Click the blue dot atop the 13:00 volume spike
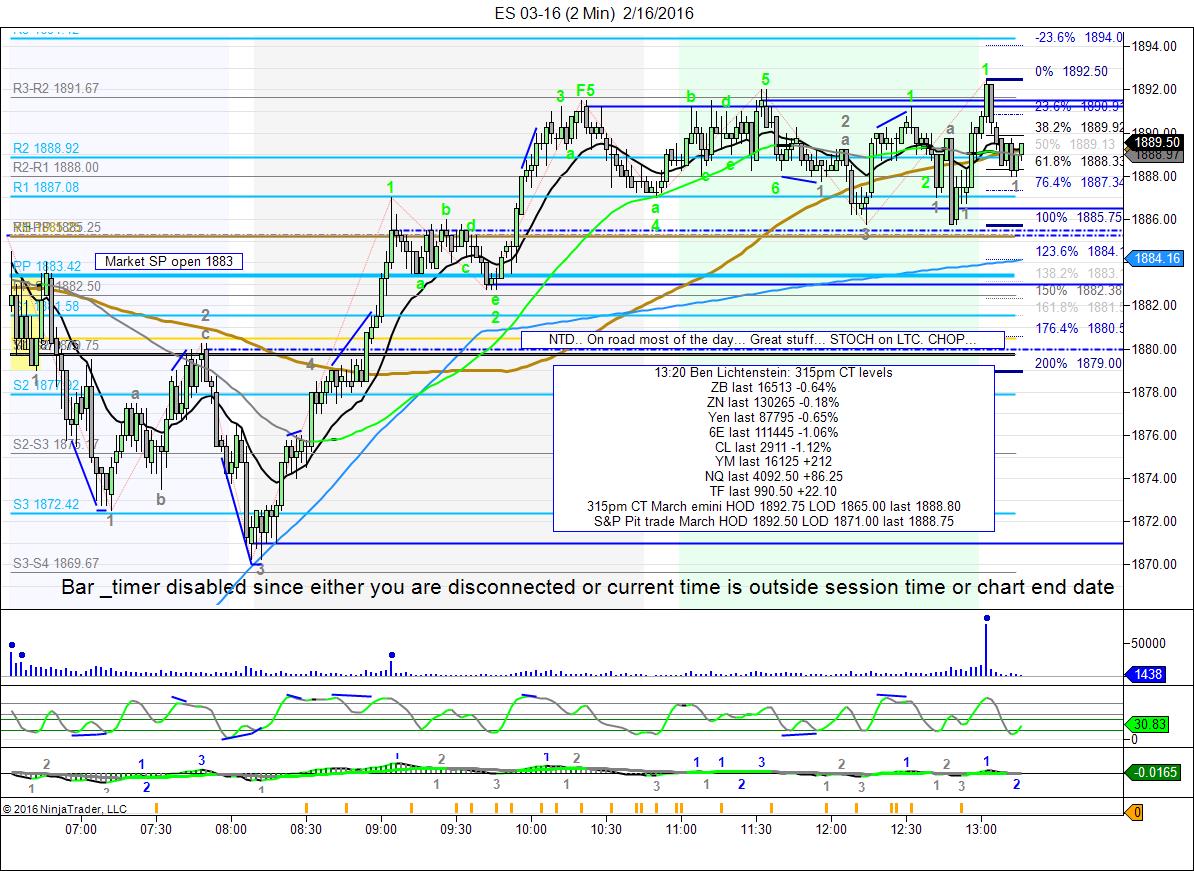Viewport: 1194px width, 871px height. point(987,617)
